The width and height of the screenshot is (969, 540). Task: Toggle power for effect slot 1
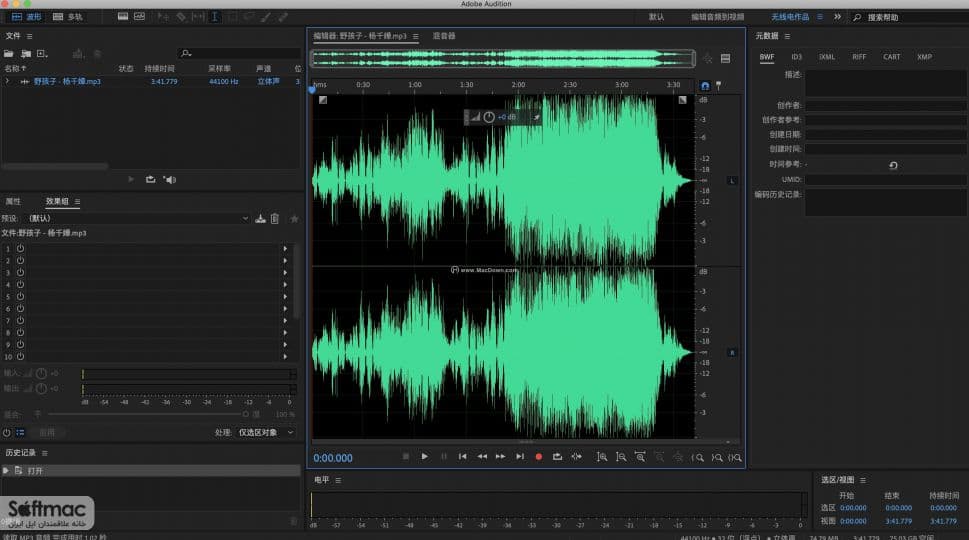pyautogui.click(x=20, y=248)
